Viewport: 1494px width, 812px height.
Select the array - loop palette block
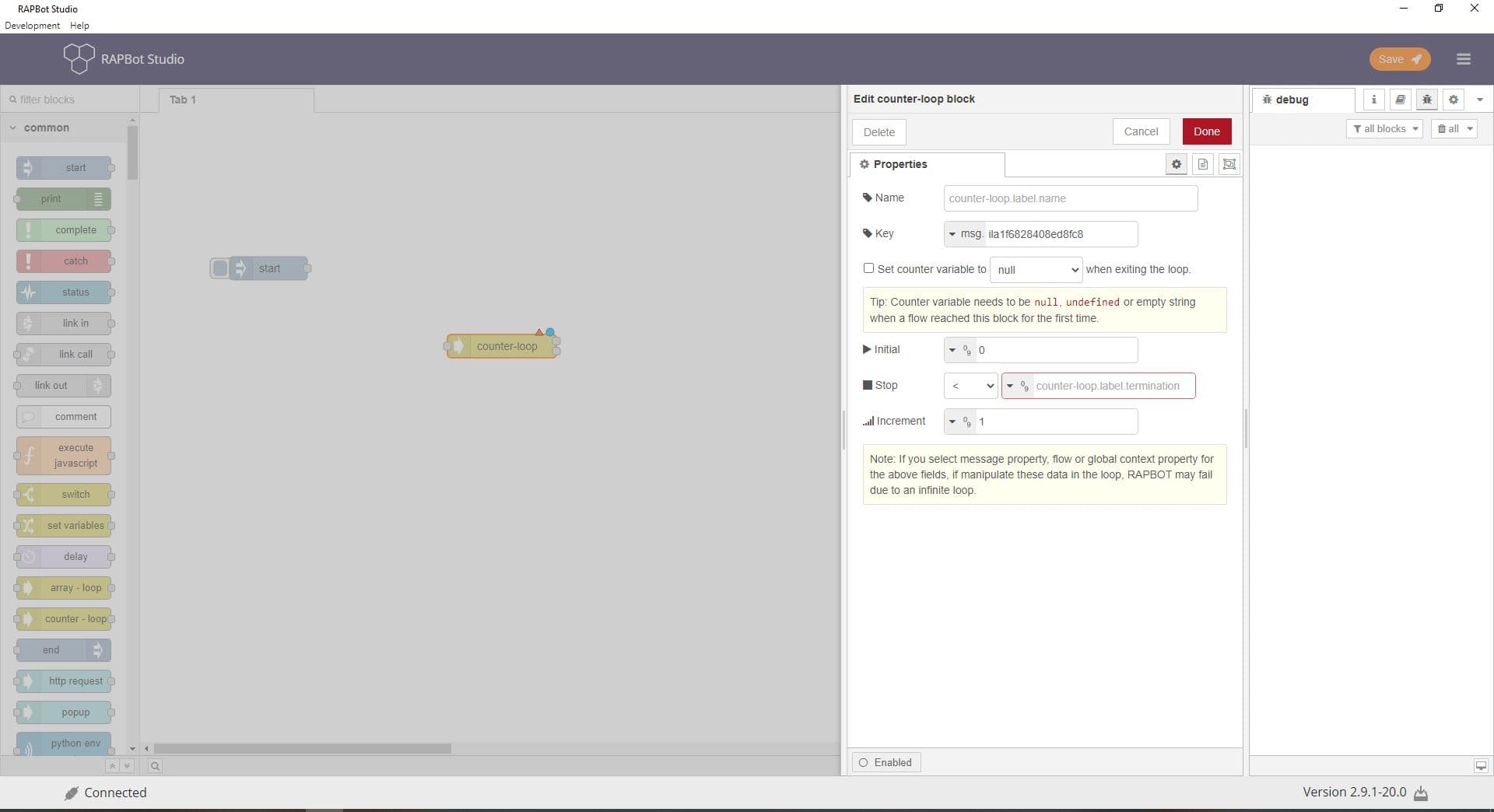click(64, 588)
